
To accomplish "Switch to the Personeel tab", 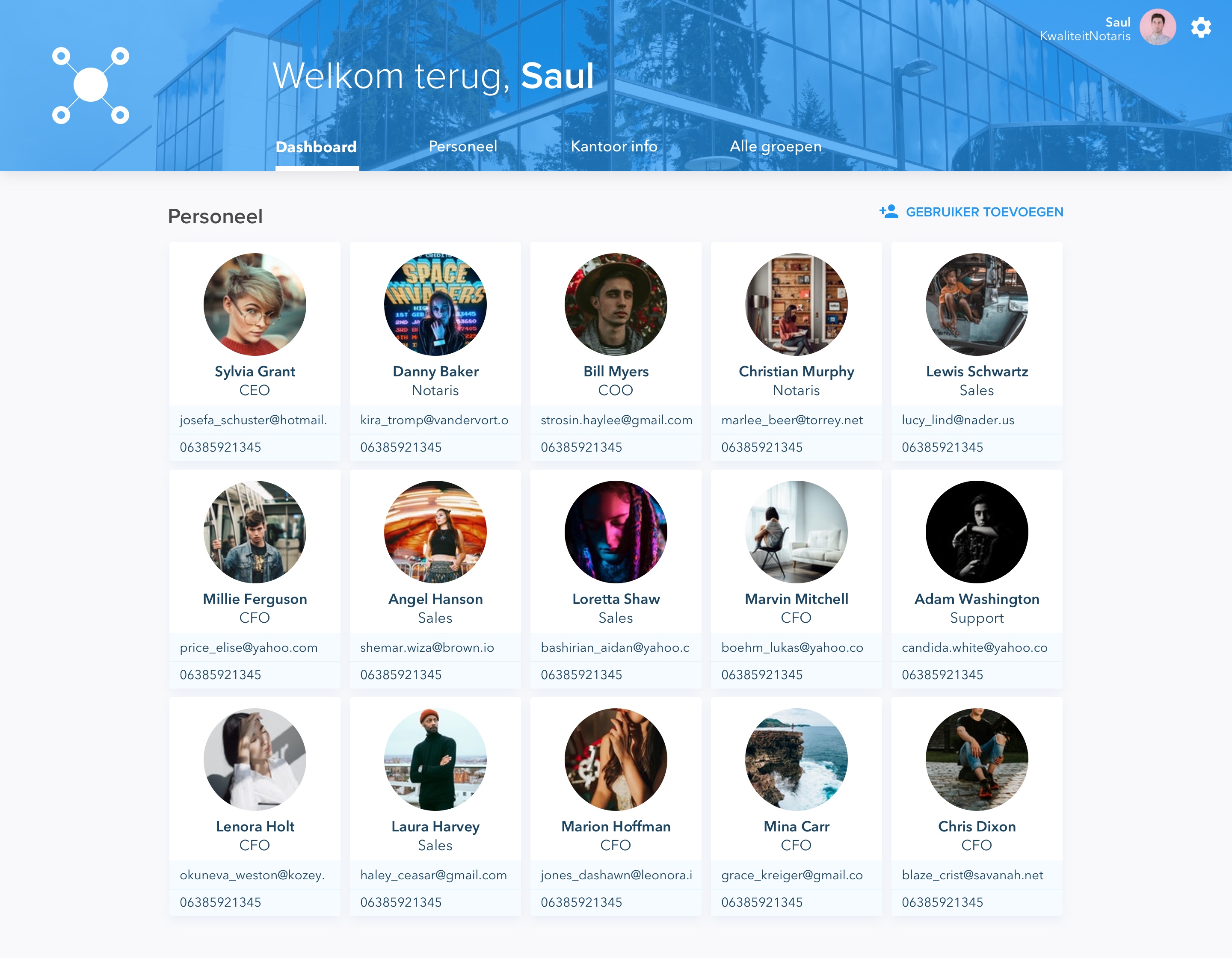I will [462, 147].
